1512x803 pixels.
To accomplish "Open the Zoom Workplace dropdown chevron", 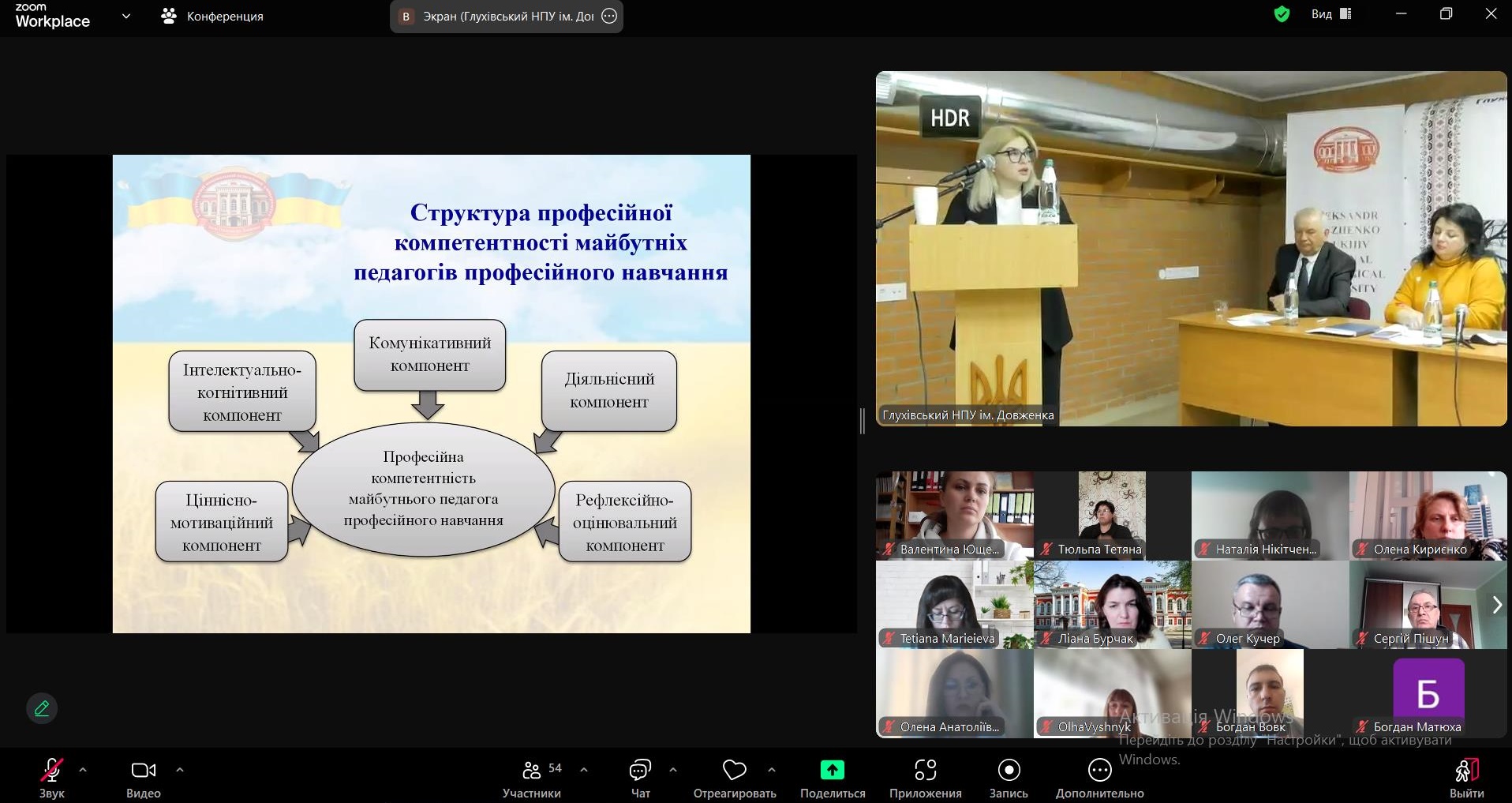I will coord(126,16).
